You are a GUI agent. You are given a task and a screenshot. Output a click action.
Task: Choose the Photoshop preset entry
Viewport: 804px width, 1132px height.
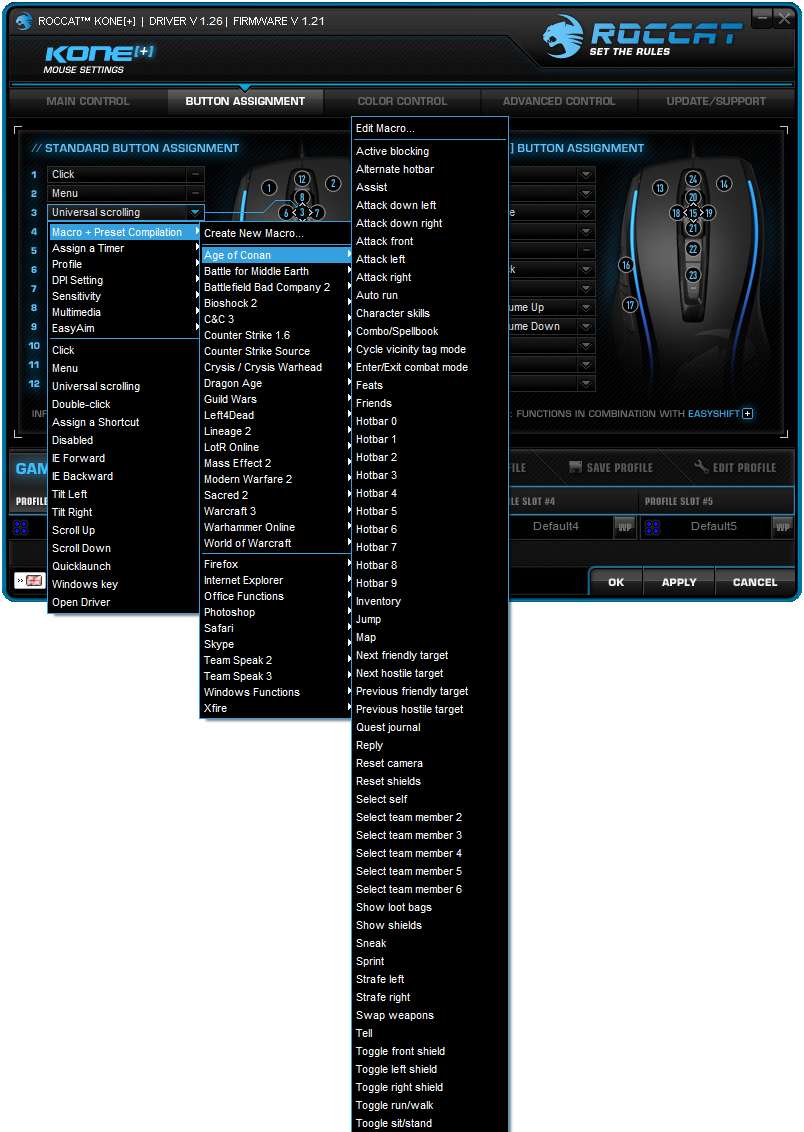276,612
